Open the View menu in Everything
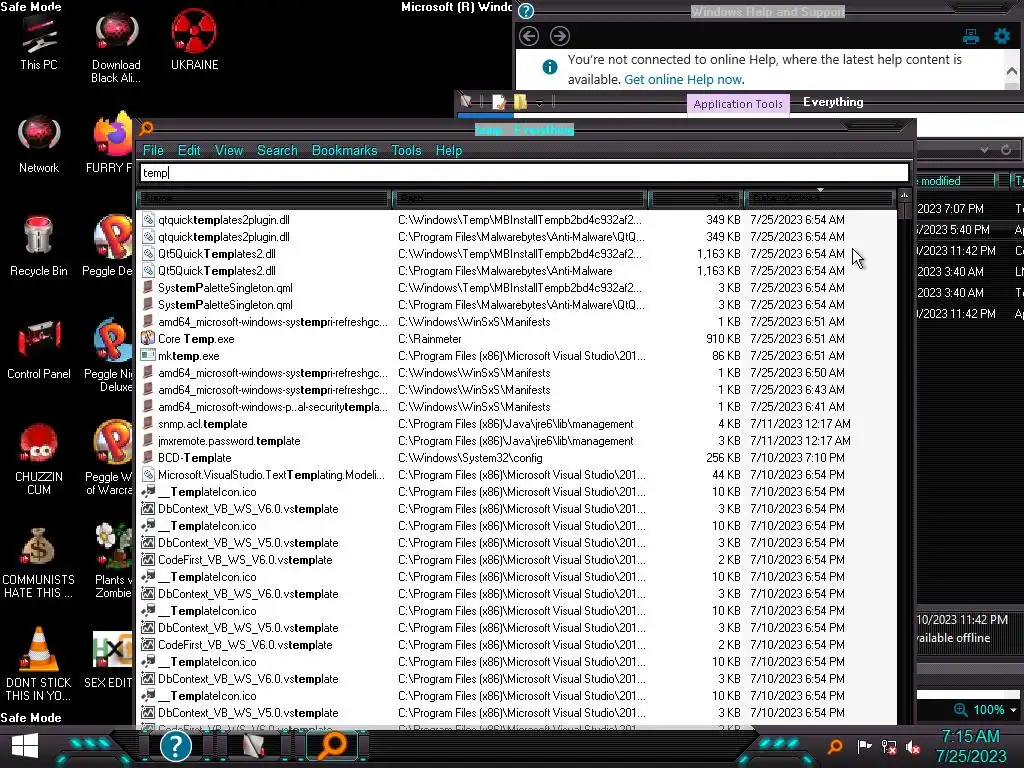 [229, 150]
